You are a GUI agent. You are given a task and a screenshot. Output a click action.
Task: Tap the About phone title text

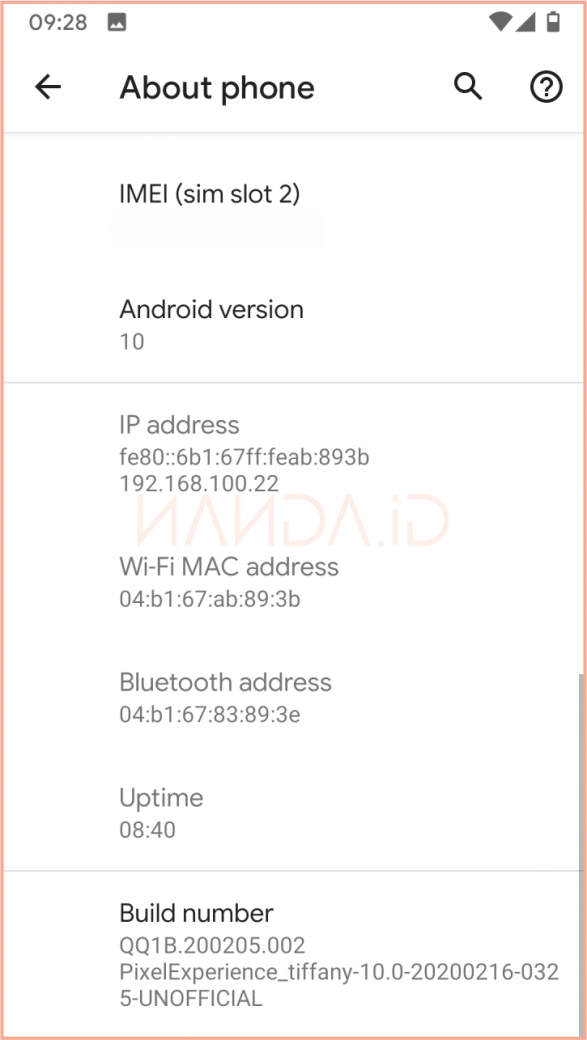point(217,88)
